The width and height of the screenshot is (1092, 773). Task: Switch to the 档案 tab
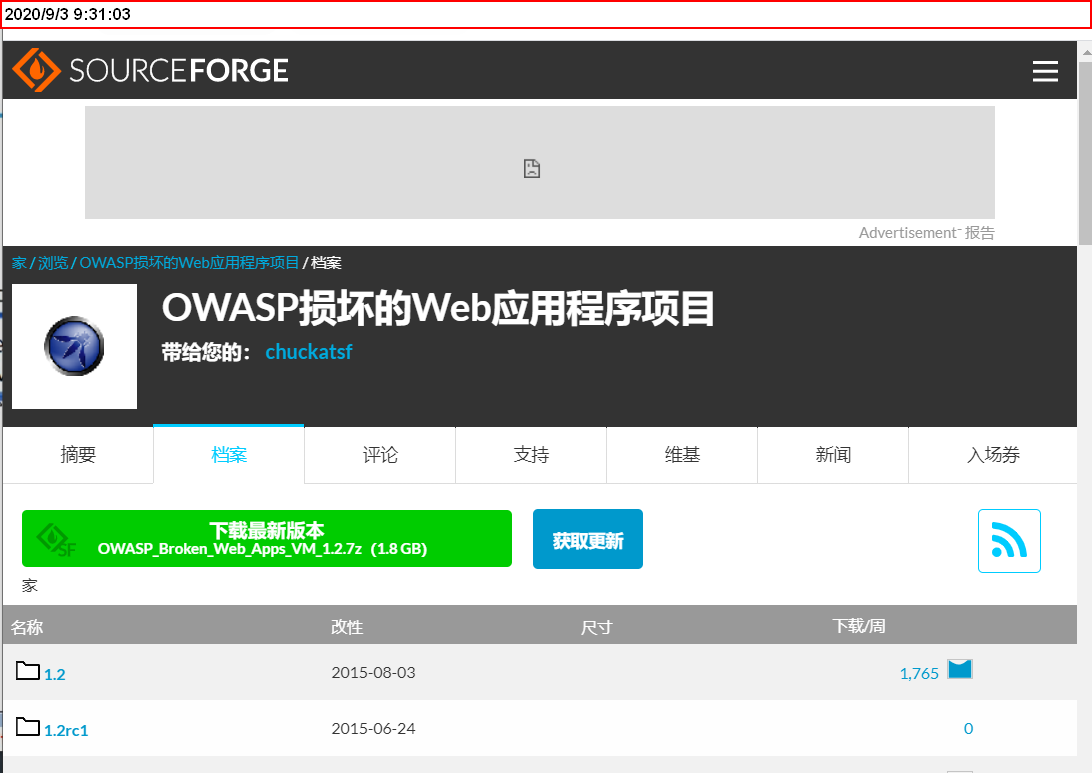coord(228,455)
